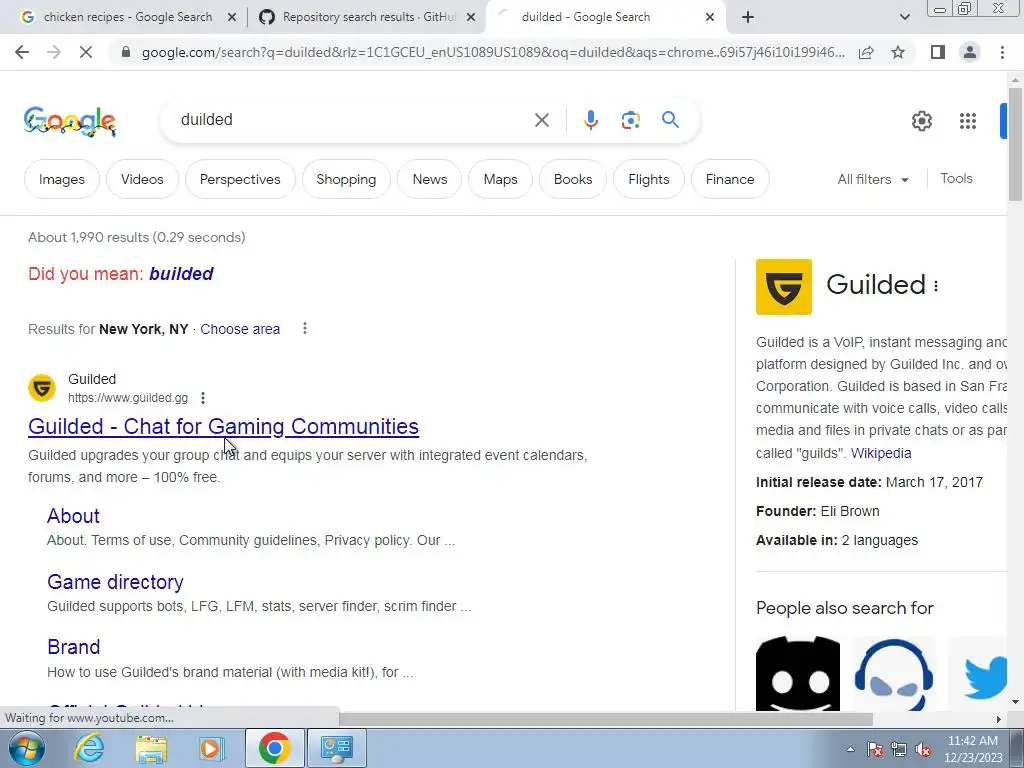This screenshot has height=768, width=1024.
Task: Select the Finance filter
Action: pyautogui.click(x=729, y=179)
